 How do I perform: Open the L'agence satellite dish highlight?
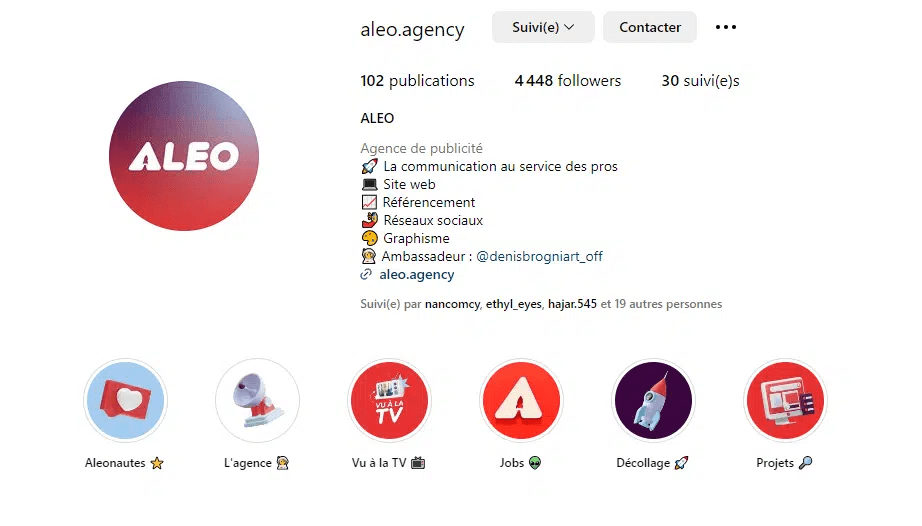tap(258, 401)
